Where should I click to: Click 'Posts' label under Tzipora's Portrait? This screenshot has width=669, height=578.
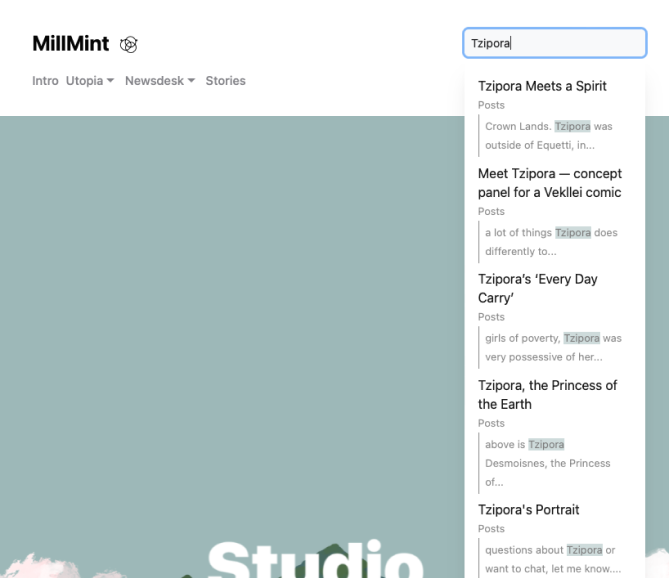(491, 529)
